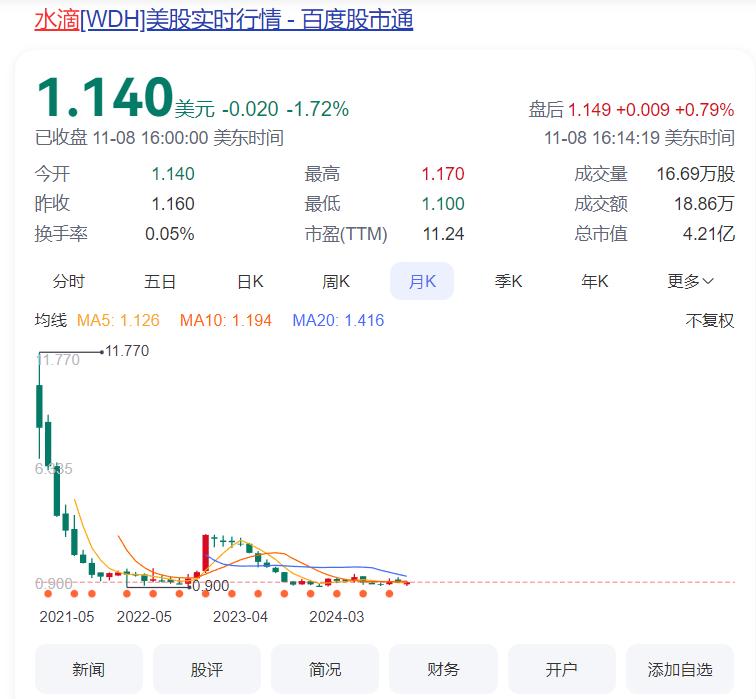The height and width of the screenshot is (699, 756).
Task: Select the 周K chart tab
Action: [x=336, y=281]
